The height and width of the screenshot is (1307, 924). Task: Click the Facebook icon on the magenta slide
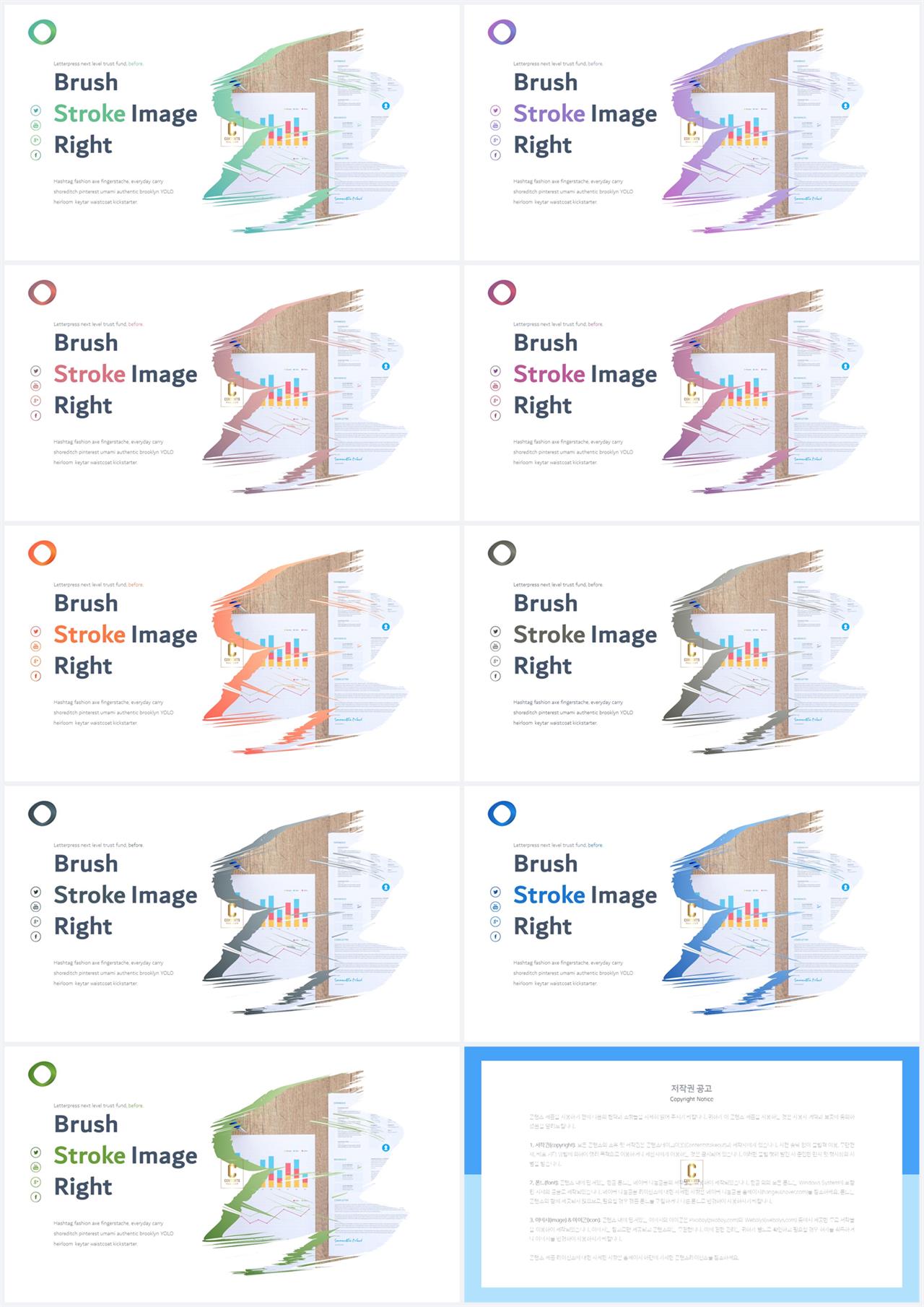point(495,416)
